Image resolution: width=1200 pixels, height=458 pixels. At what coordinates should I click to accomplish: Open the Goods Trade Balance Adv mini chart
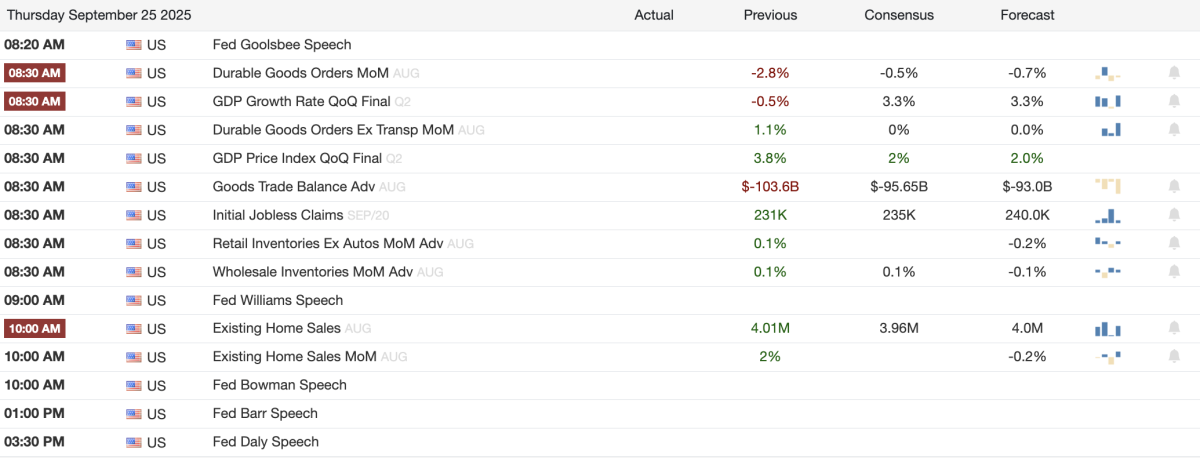tap(1108, 186)
